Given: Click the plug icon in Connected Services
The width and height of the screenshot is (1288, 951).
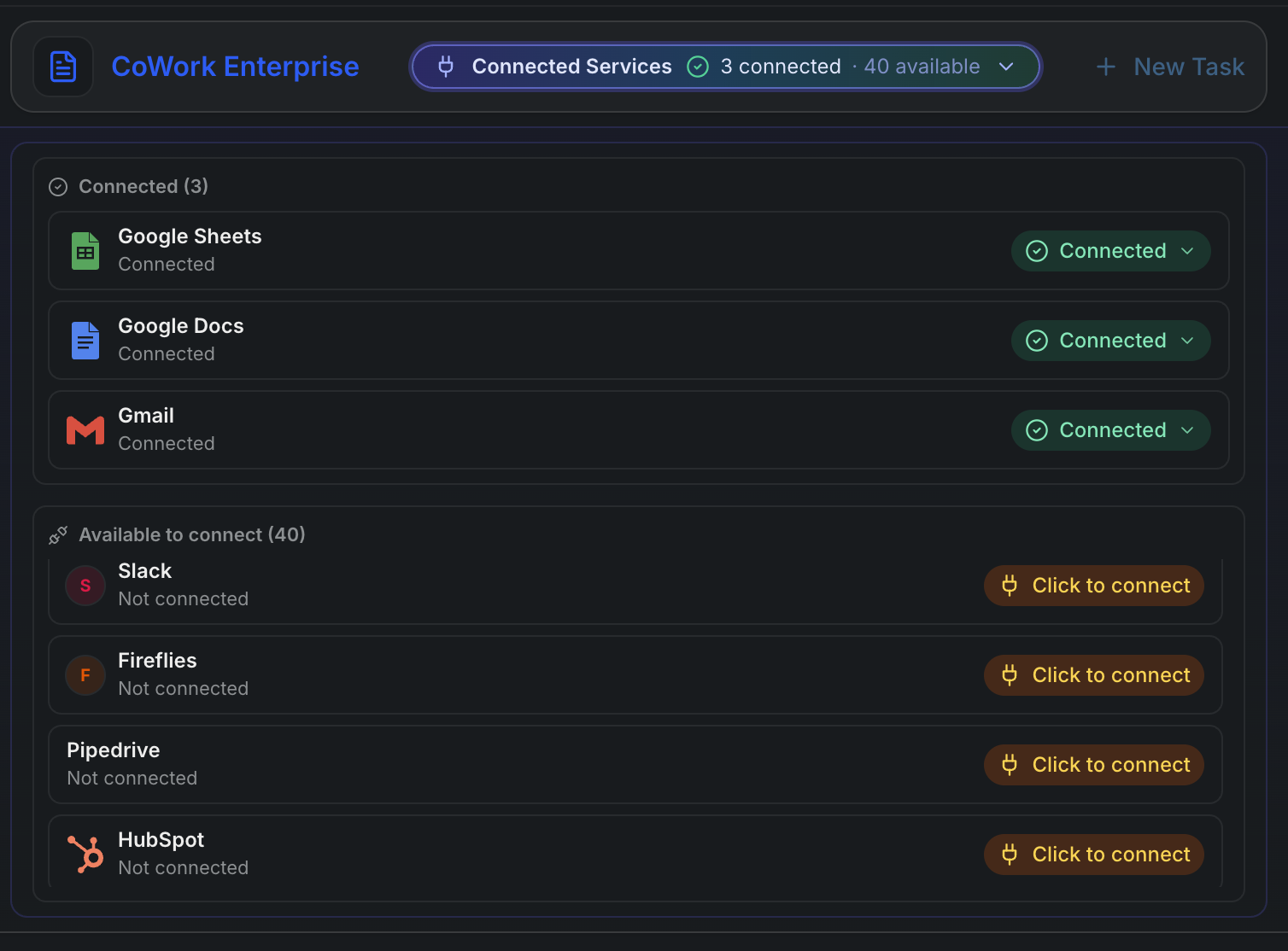Looking at the screenshot, I should [446, 67].
